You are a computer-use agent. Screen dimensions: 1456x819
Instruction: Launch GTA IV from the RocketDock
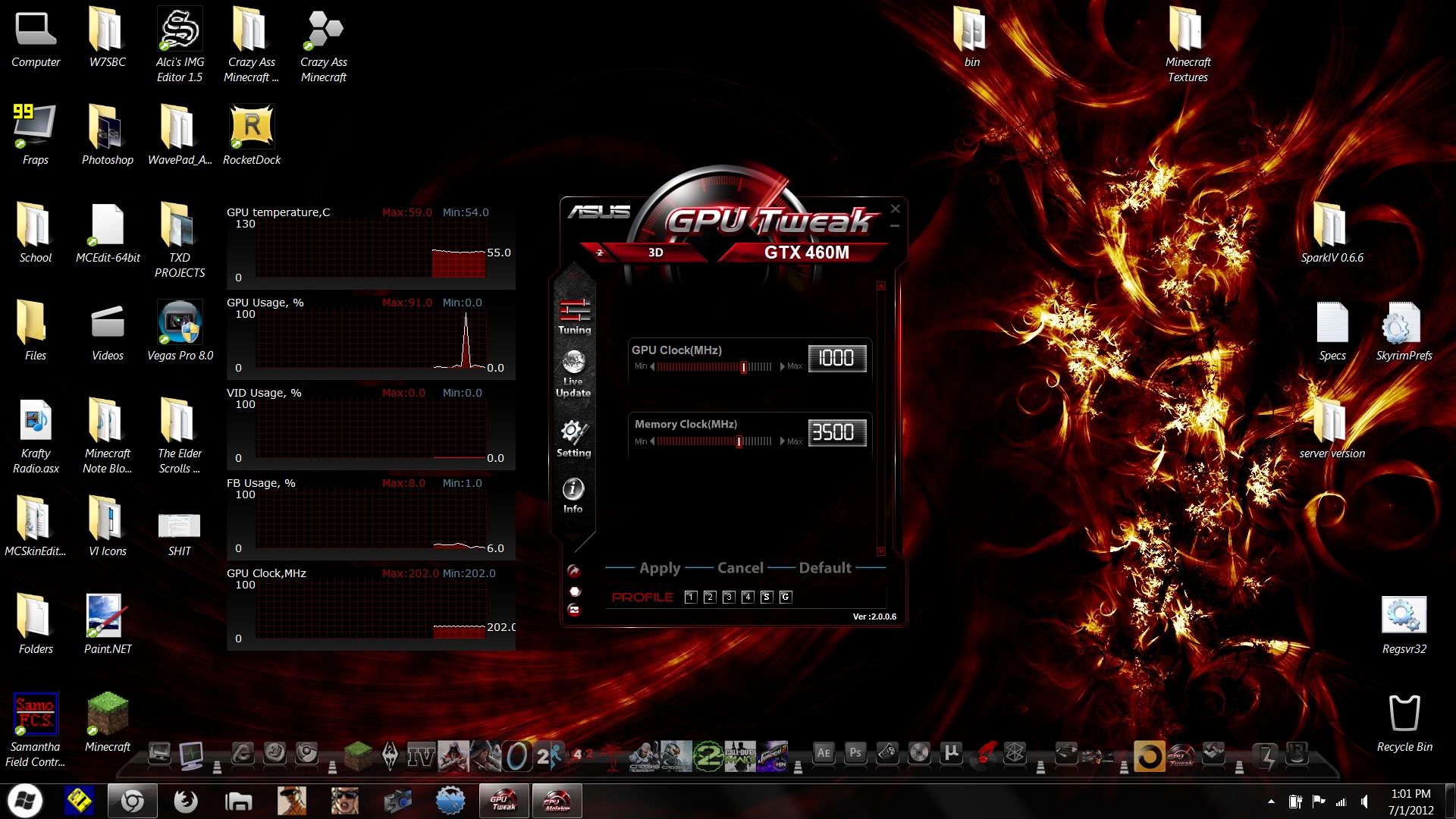[x=421, y=755]
